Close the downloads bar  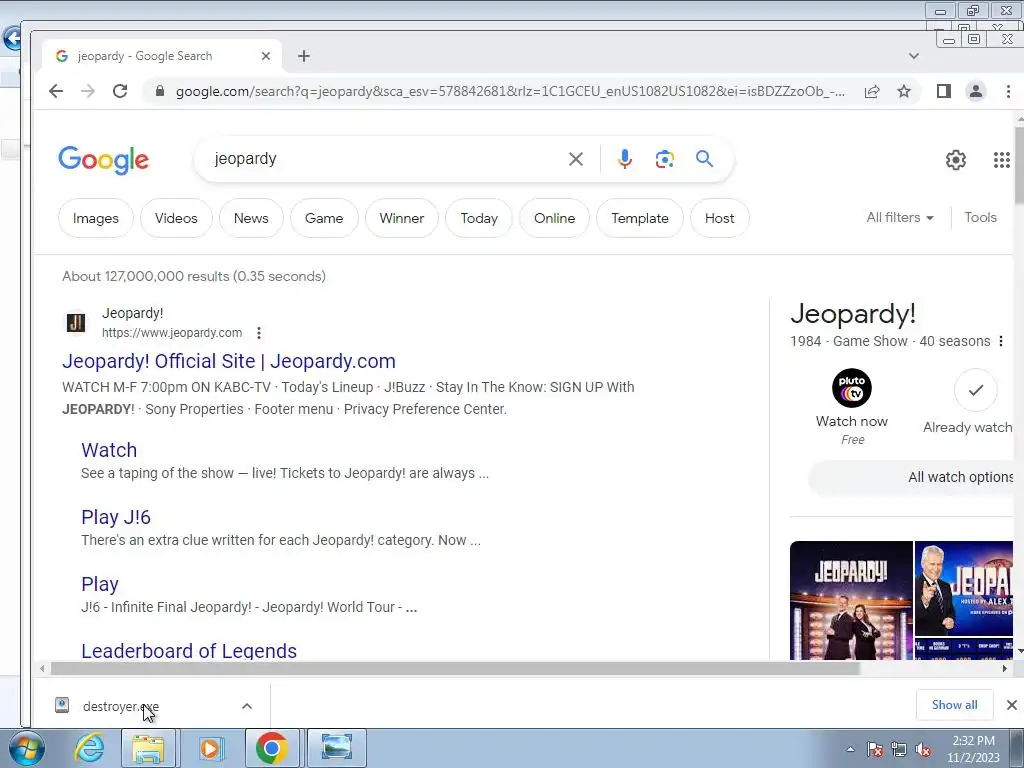click(1012, 705)
